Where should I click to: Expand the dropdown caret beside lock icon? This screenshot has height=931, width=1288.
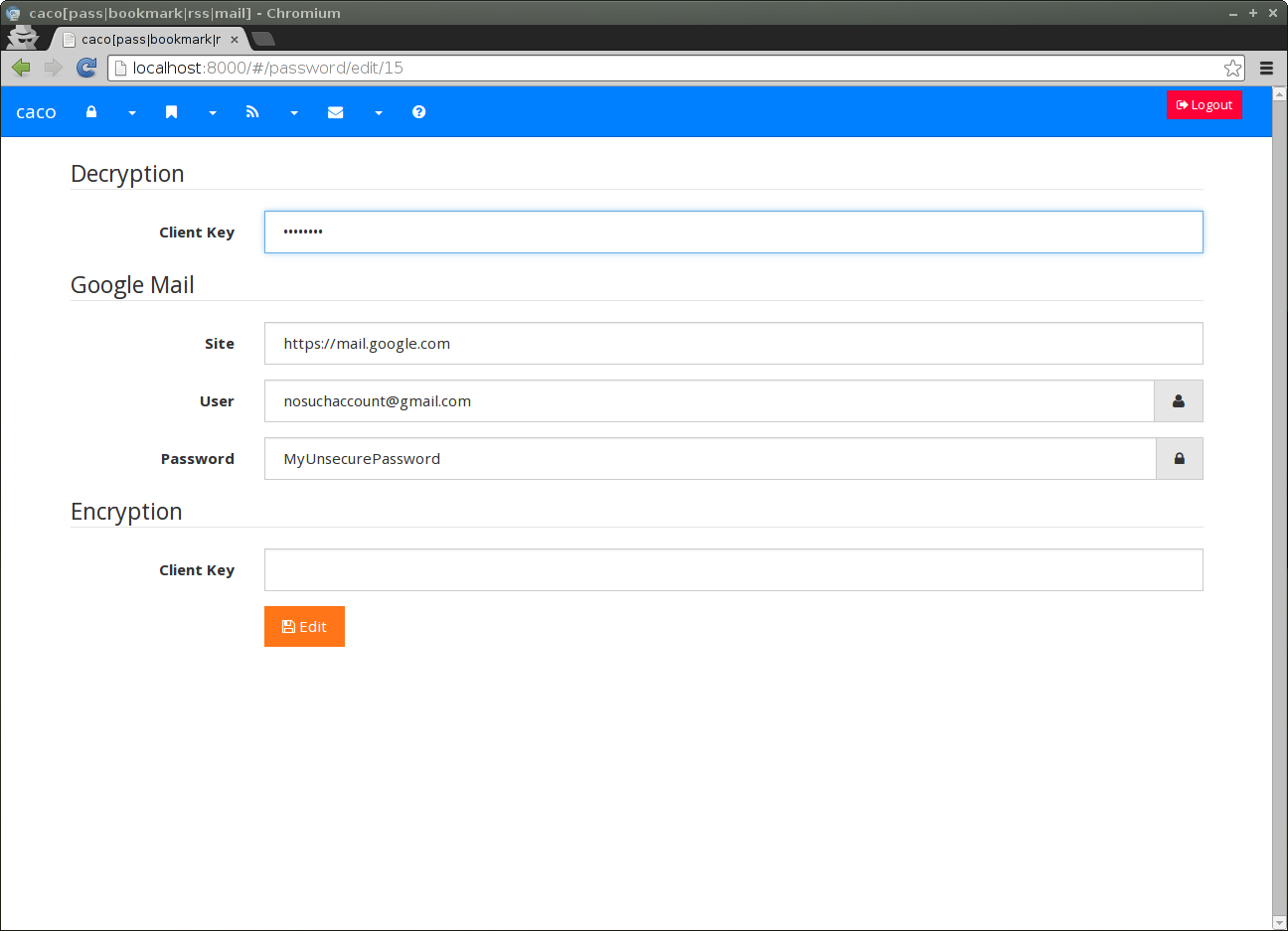coord(132,113)
